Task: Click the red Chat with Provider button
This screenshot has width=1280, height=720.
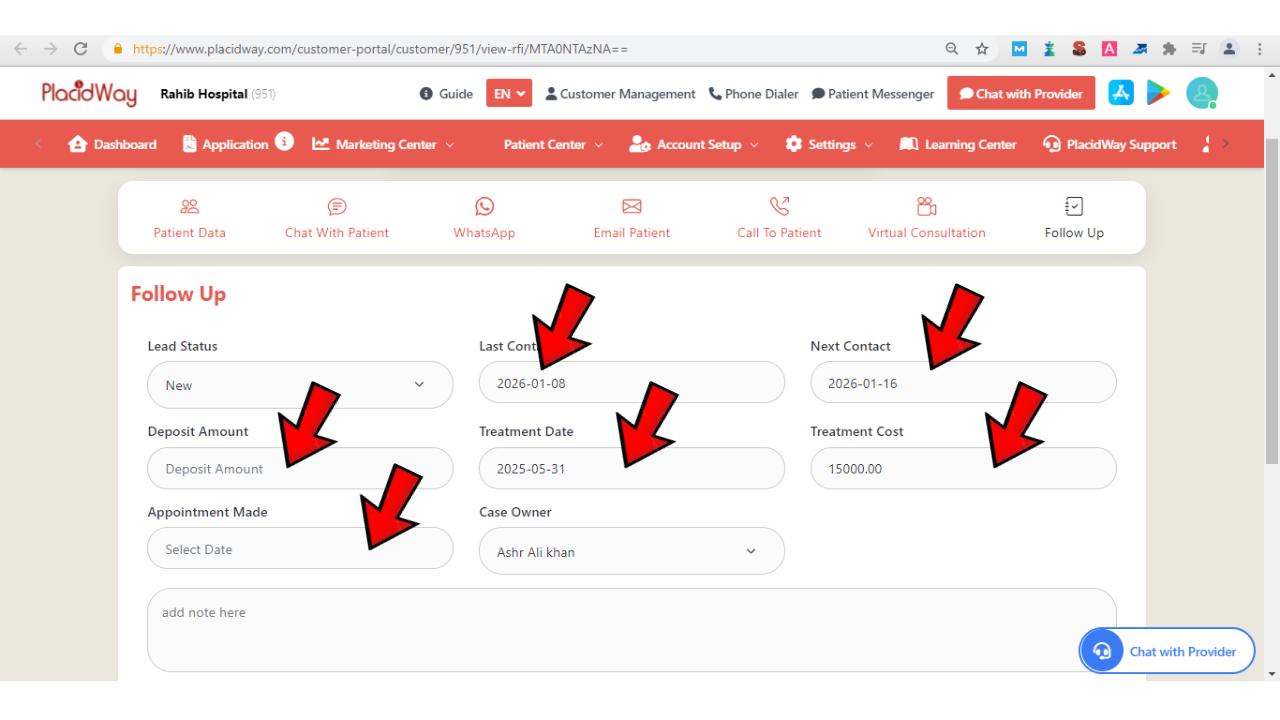Action: pyautogui.click(x=1021, y=94)
